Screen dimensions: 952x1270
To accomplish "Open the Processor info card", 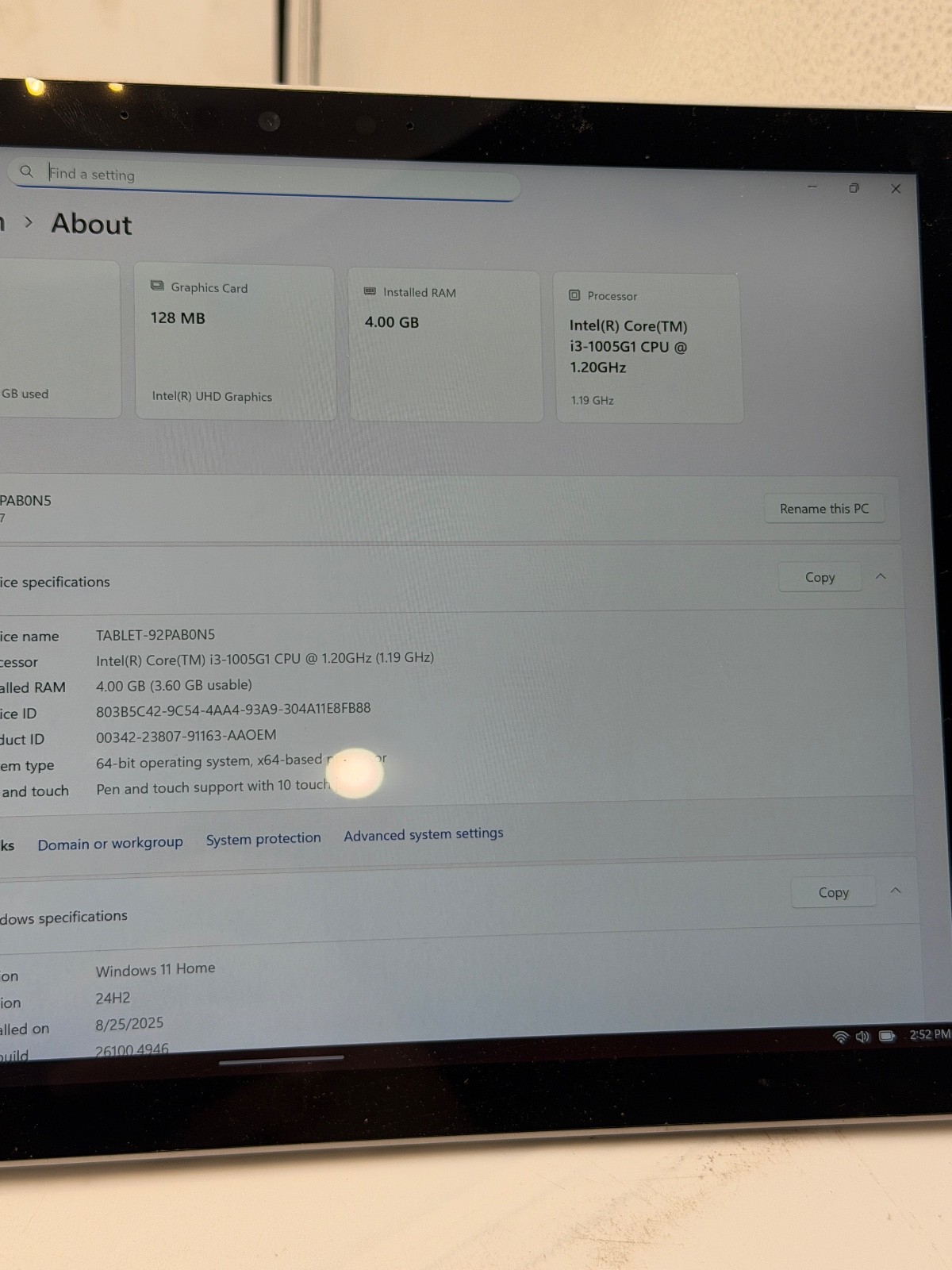I will pos(648,348).
